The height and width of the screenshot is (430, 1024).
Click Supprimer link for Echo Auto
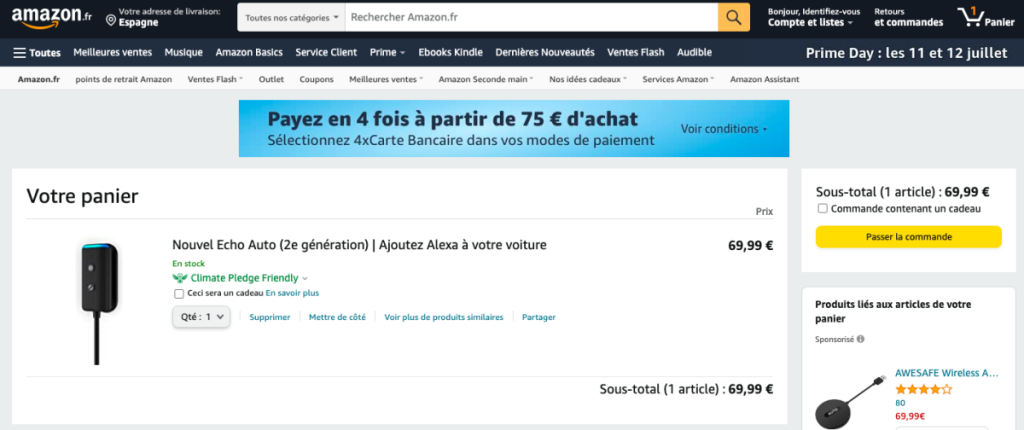(270, 317)
